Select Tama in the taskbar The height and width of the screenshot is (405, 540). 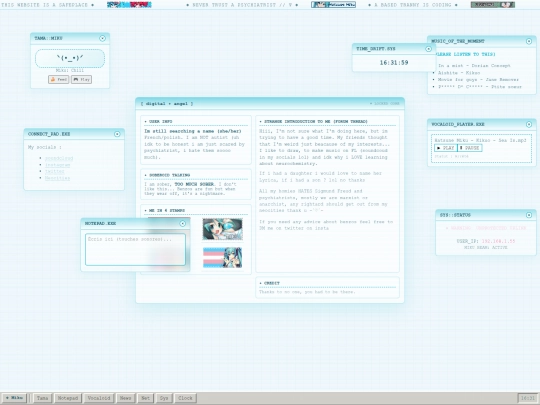pyautogui.click(x=42, y=398)
